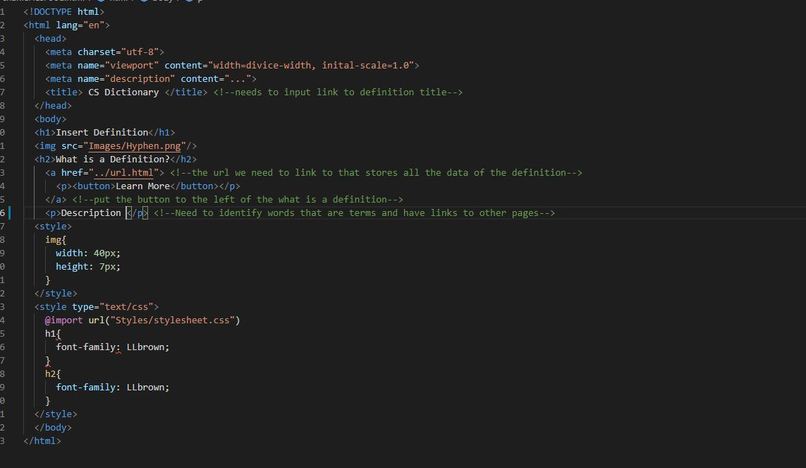Click the Insert Definition heading text
Viewport: 806px width, 468px height.
coord(102,132)
